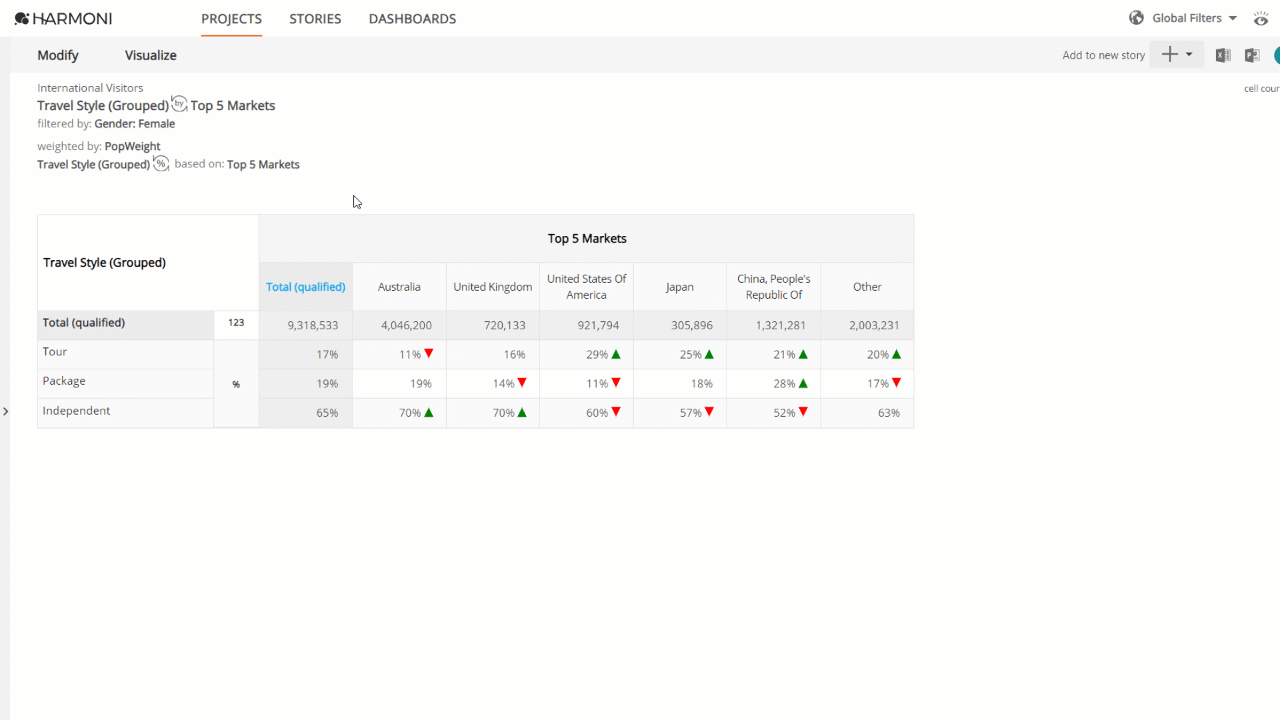Toggle the % indicator in the row header

pyautogui.click(x=236, y=384)
